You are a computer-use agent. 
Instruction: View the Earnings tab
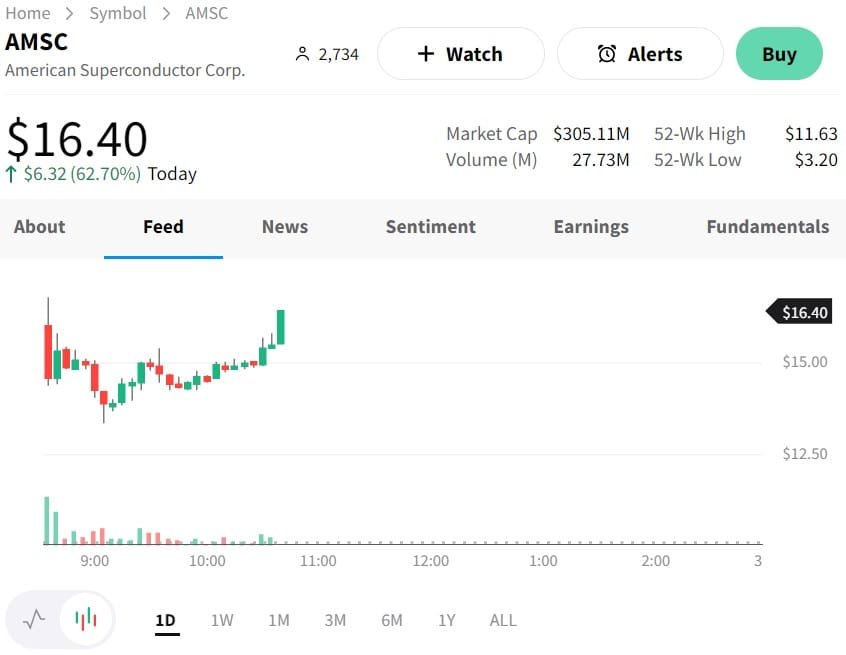point(591,227)
